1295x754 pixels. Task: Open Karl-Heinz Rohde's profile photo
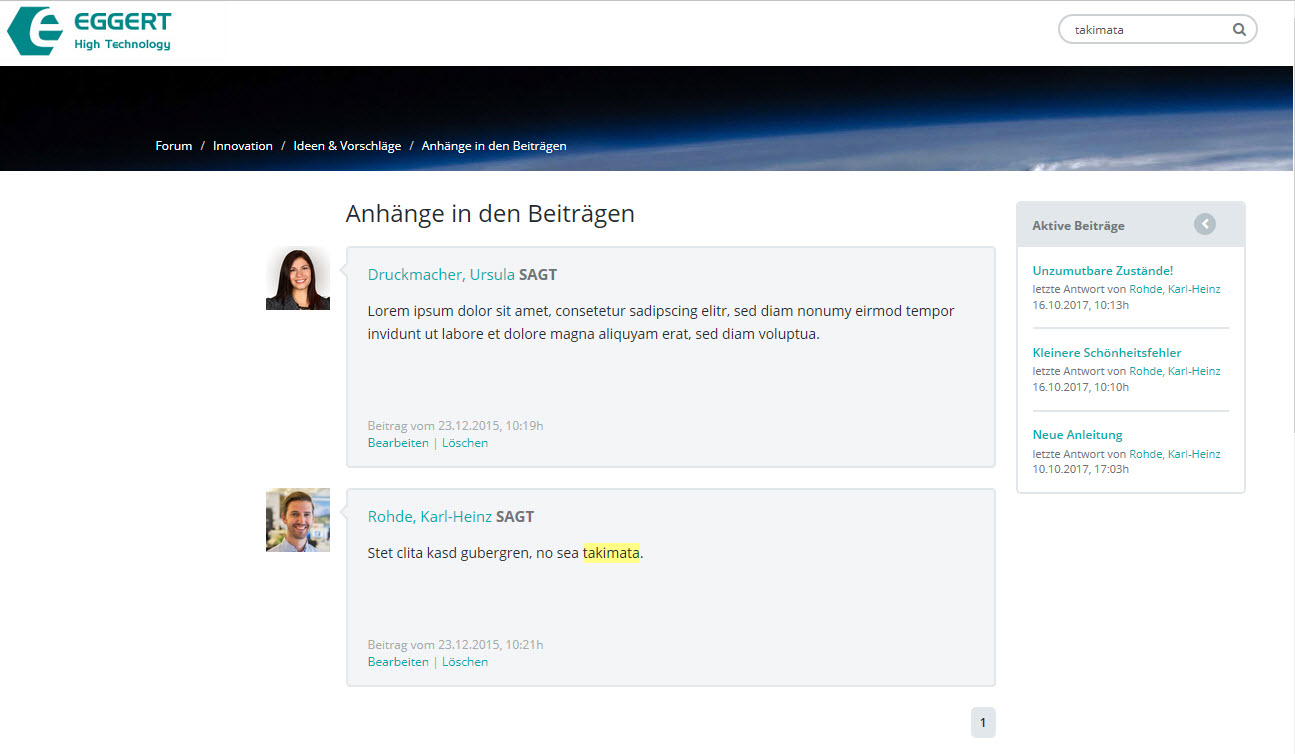[298, 520]
